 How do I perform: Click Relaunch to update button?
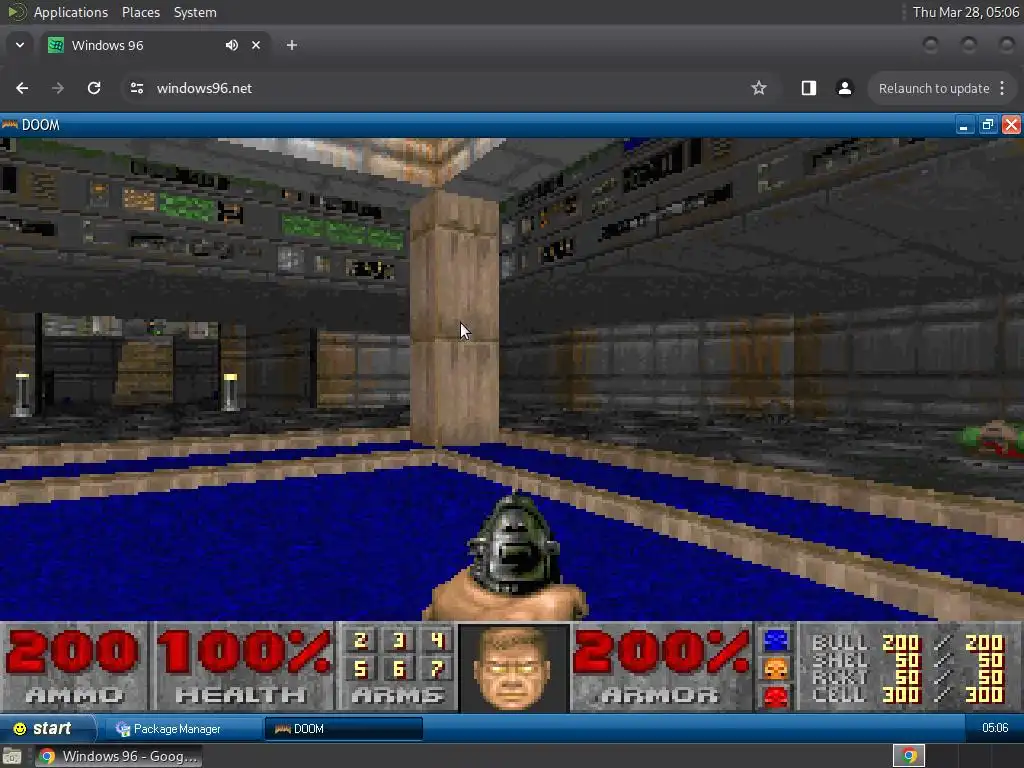pos(934,88)
